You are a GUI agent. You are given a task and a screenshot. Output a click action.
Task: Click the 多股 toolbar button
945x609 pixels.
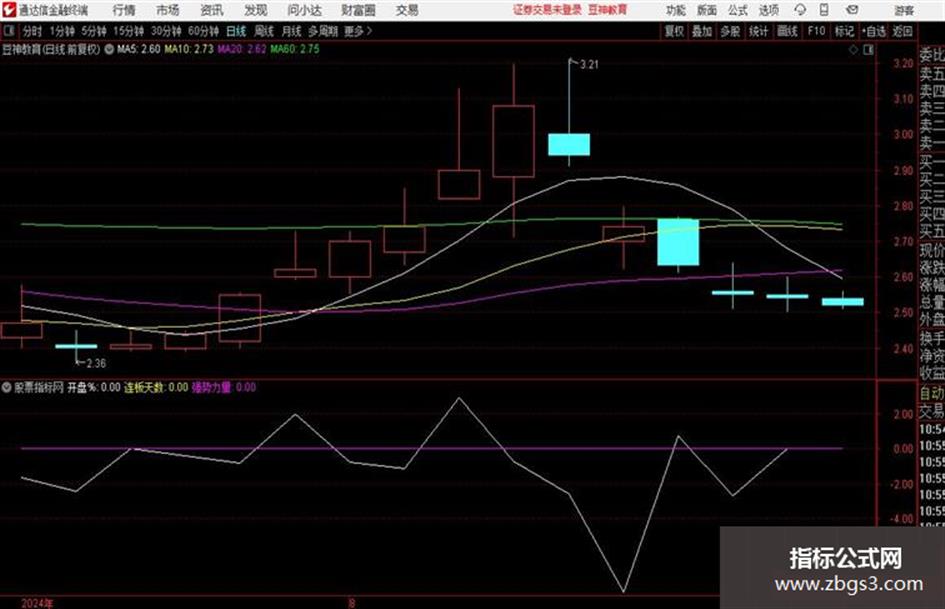tap(730, 31)
